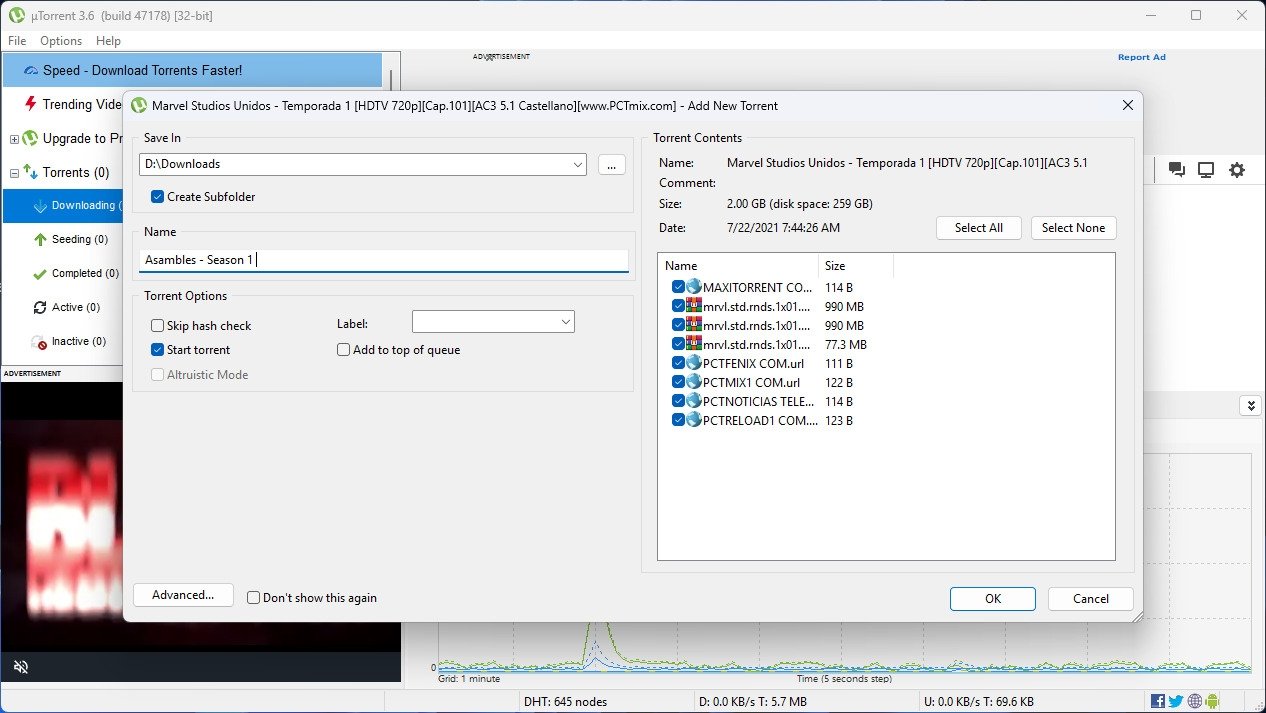The image size is (1266, 713).
Task: Click the globe icon in the status bar
Action: tap(1194, 701)
